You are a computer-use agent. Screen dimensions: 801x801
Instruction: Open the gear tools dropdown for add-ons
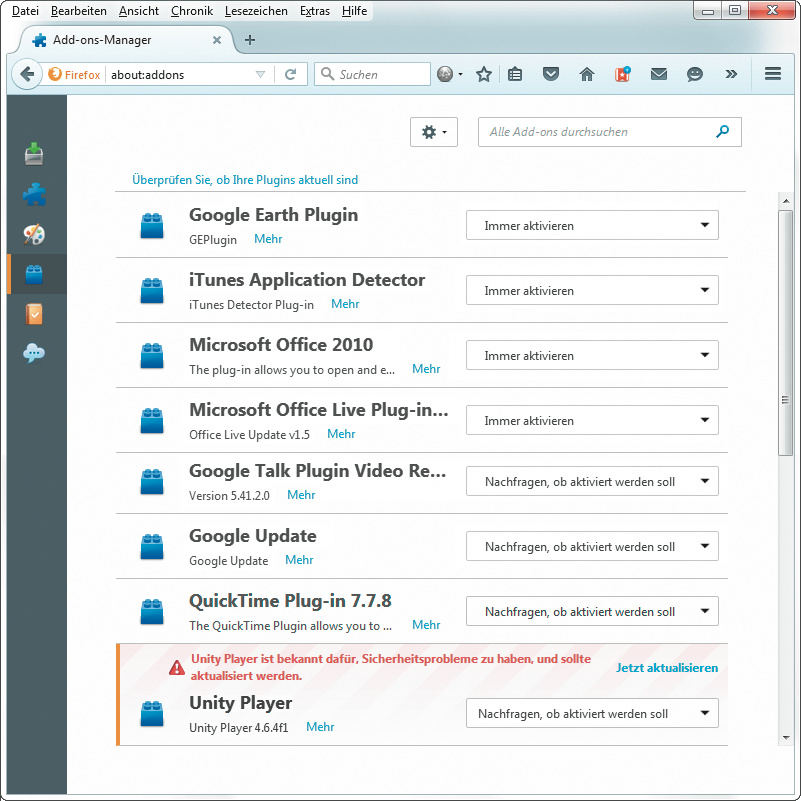[x=434, y=132]
